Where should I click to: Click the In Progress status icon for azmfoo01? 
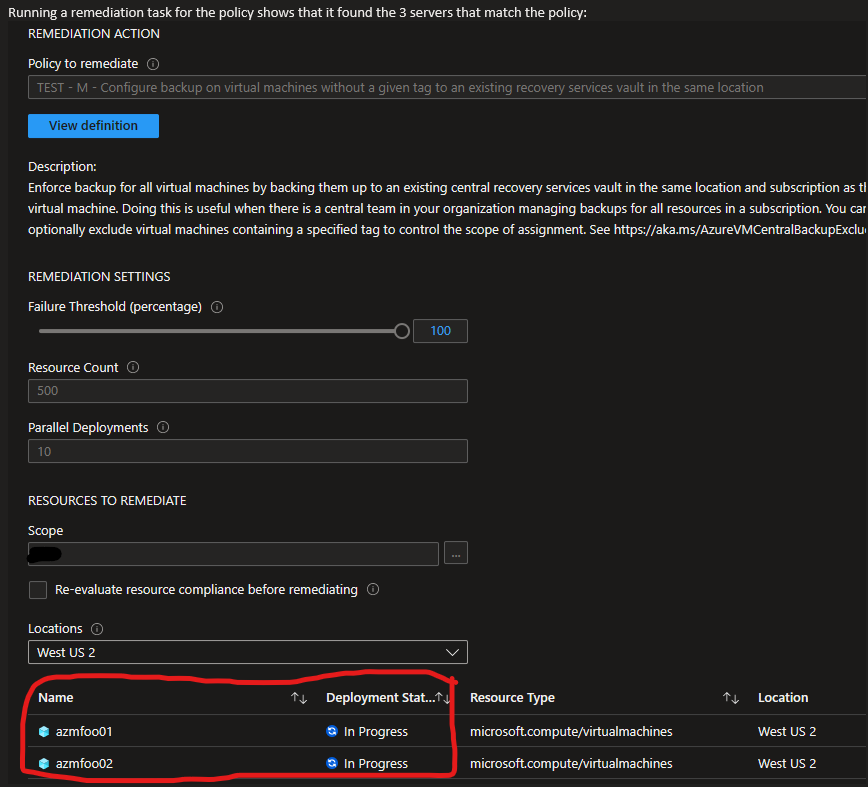pos(332,731)
